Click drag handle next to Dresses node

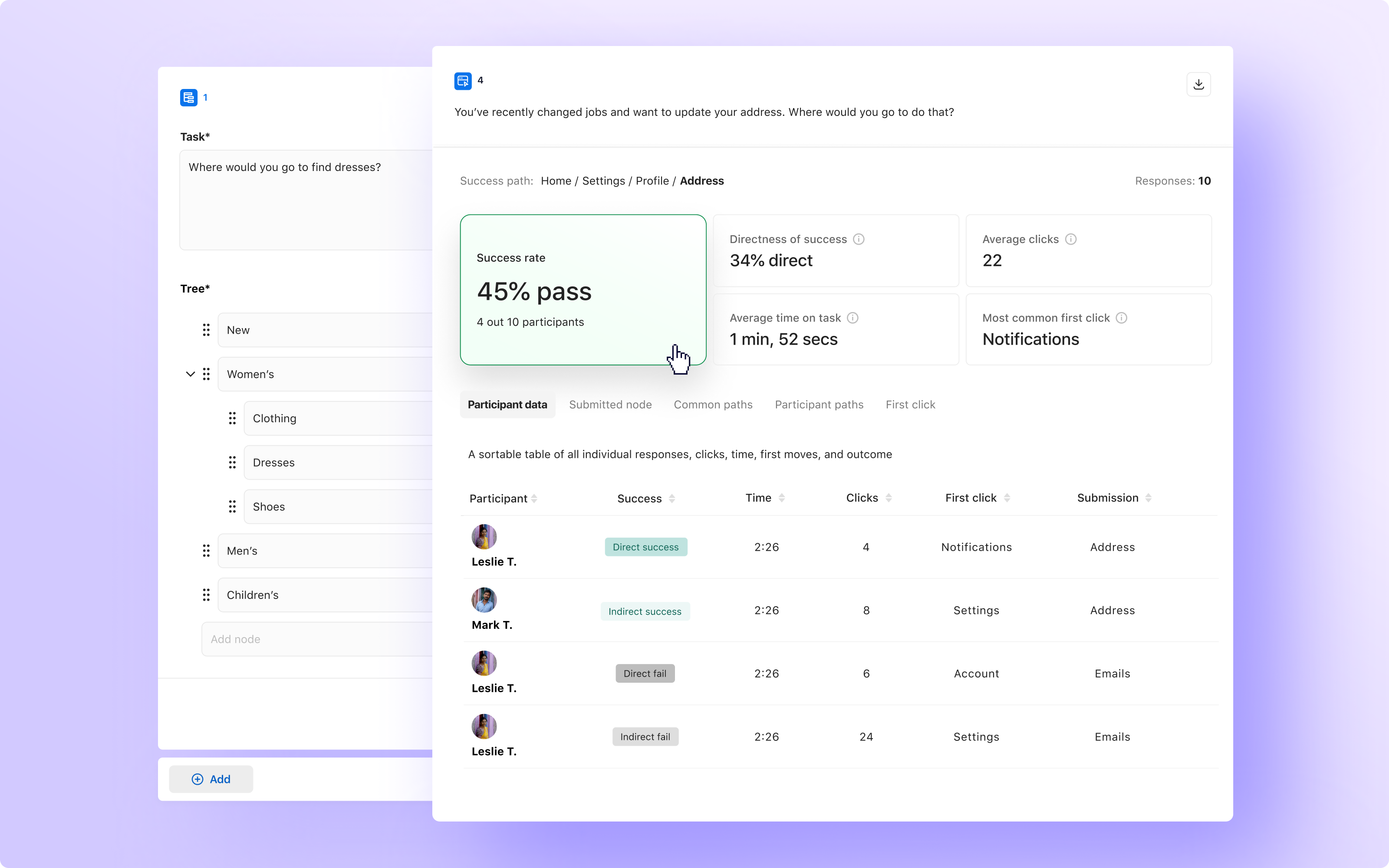click(x=232, y=463)
